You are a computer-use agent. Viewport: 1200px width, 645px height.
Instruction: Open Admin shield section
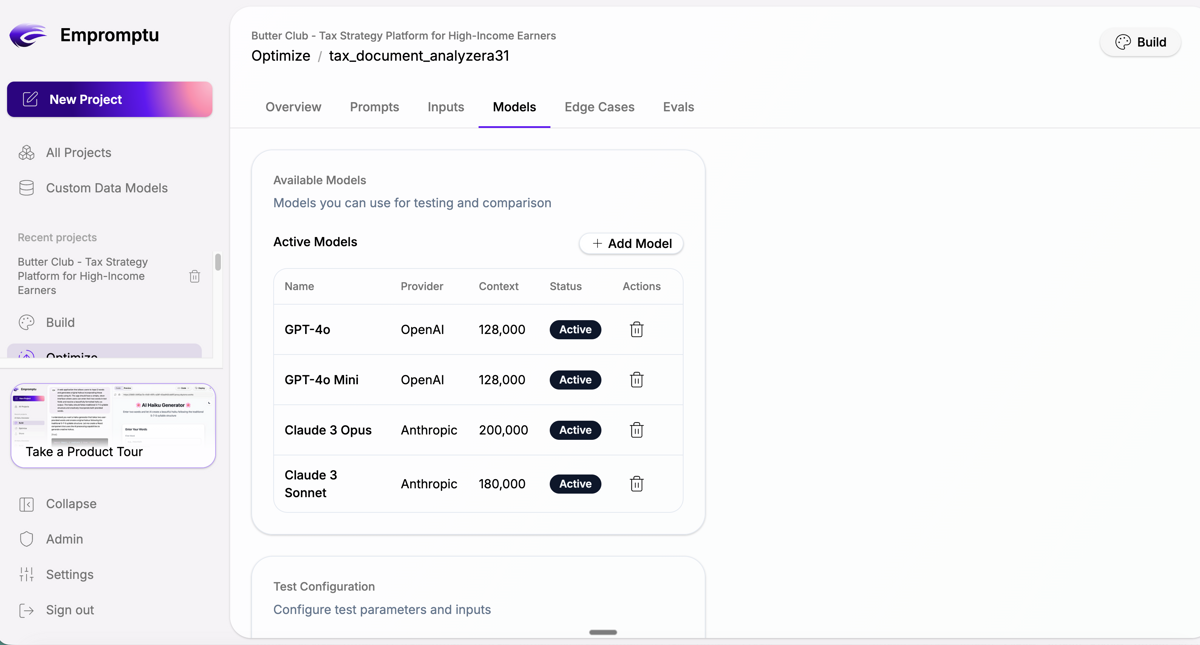pos(64,539)
